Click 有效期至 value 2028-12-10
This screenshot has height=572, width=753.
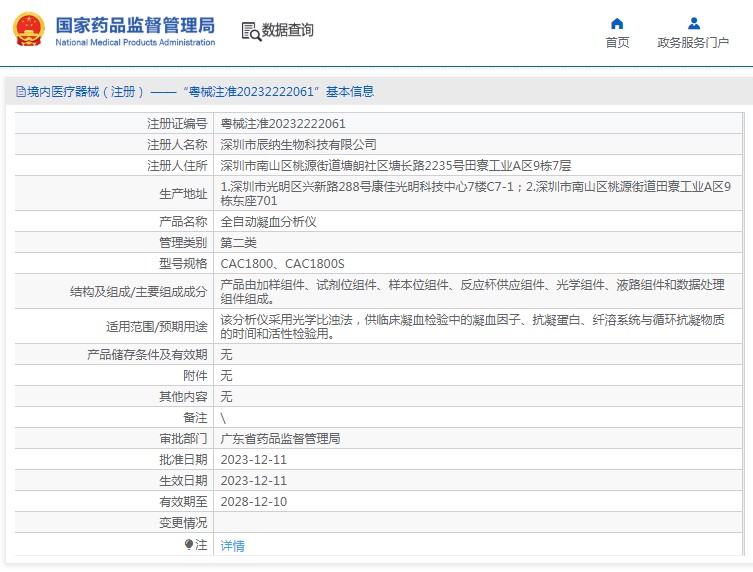coord(254,502)
